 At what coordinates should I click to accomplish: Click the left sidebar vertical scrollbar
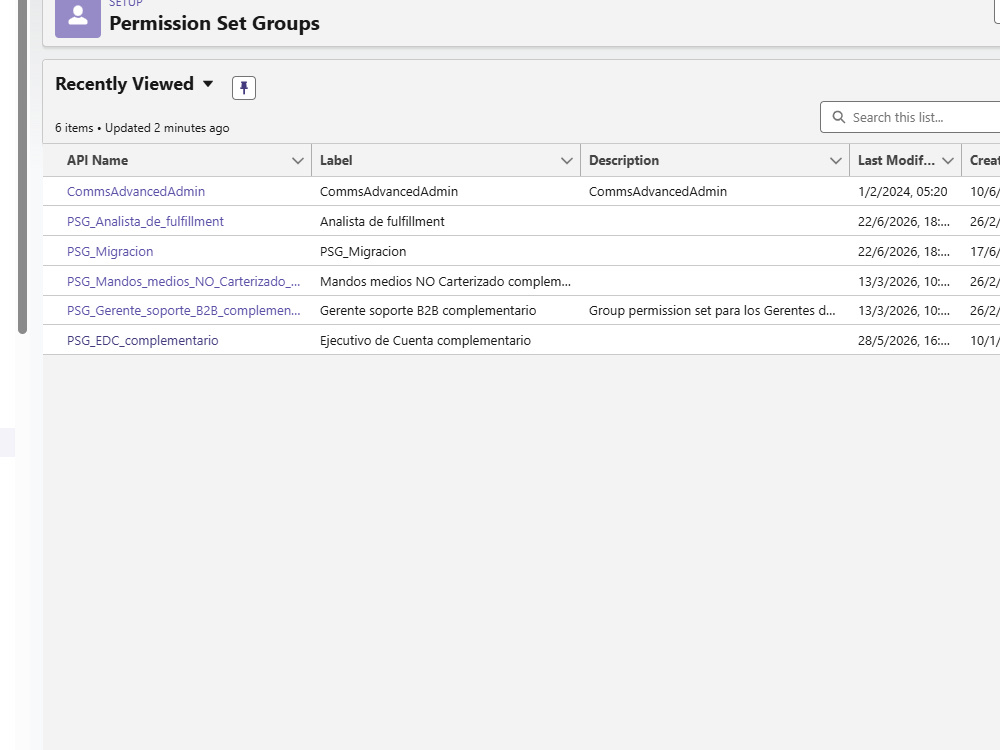22,166
